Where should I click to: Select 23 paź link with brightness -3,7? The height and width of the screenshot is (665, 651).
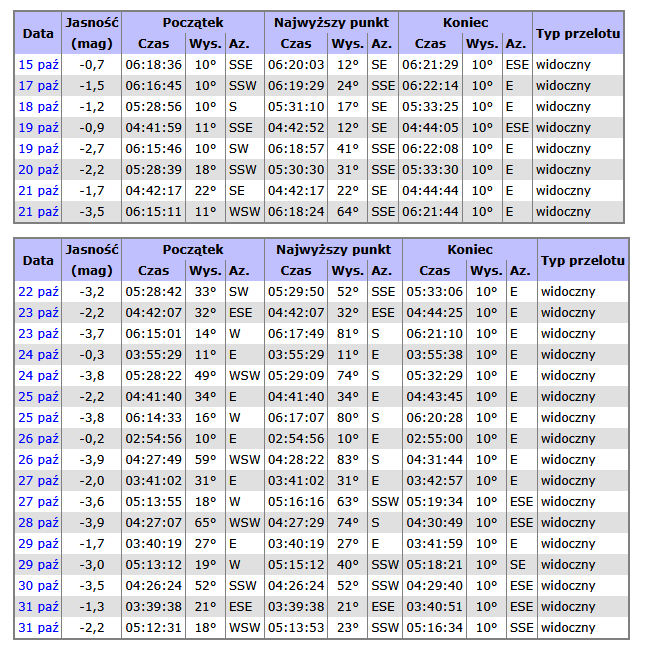pos(38,333)
